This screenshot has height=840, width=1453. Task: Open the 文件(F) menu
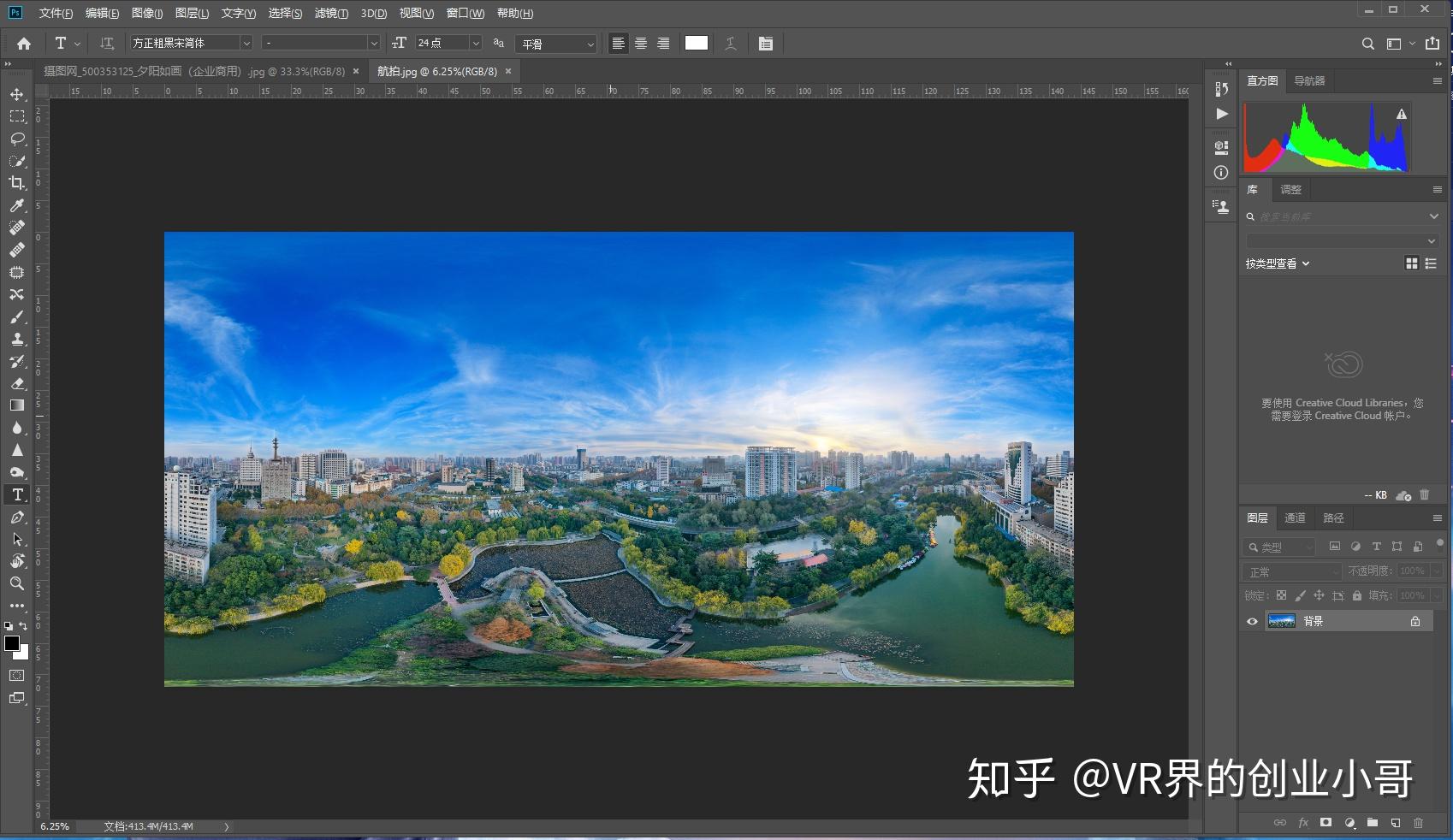pos(56,13)
